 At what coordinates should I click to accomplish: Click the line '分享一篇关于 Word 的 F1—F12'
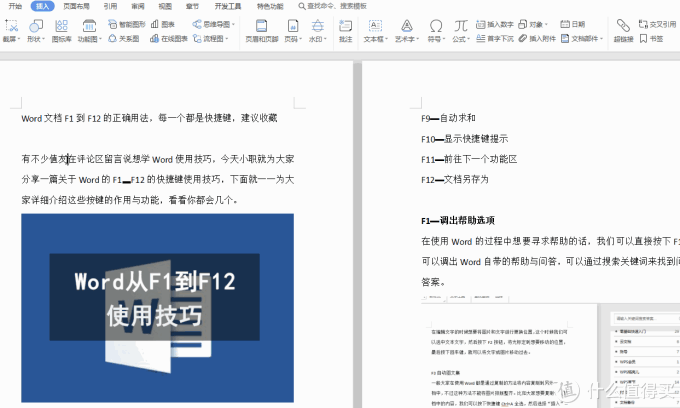click(x=158, y=180)
